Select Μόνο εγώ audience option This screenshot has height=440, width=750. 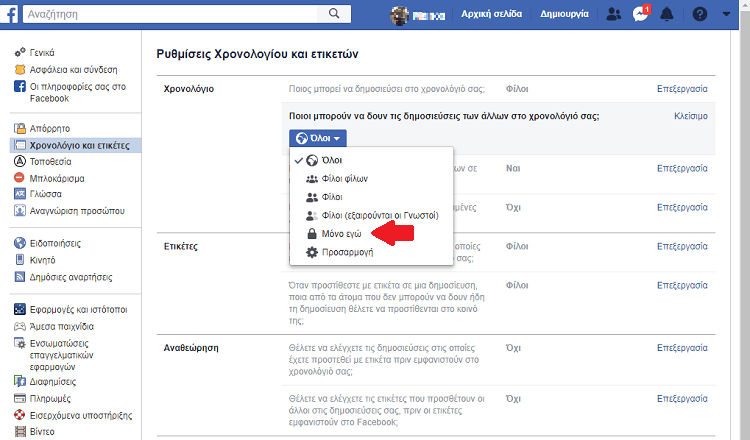[371, 233]
